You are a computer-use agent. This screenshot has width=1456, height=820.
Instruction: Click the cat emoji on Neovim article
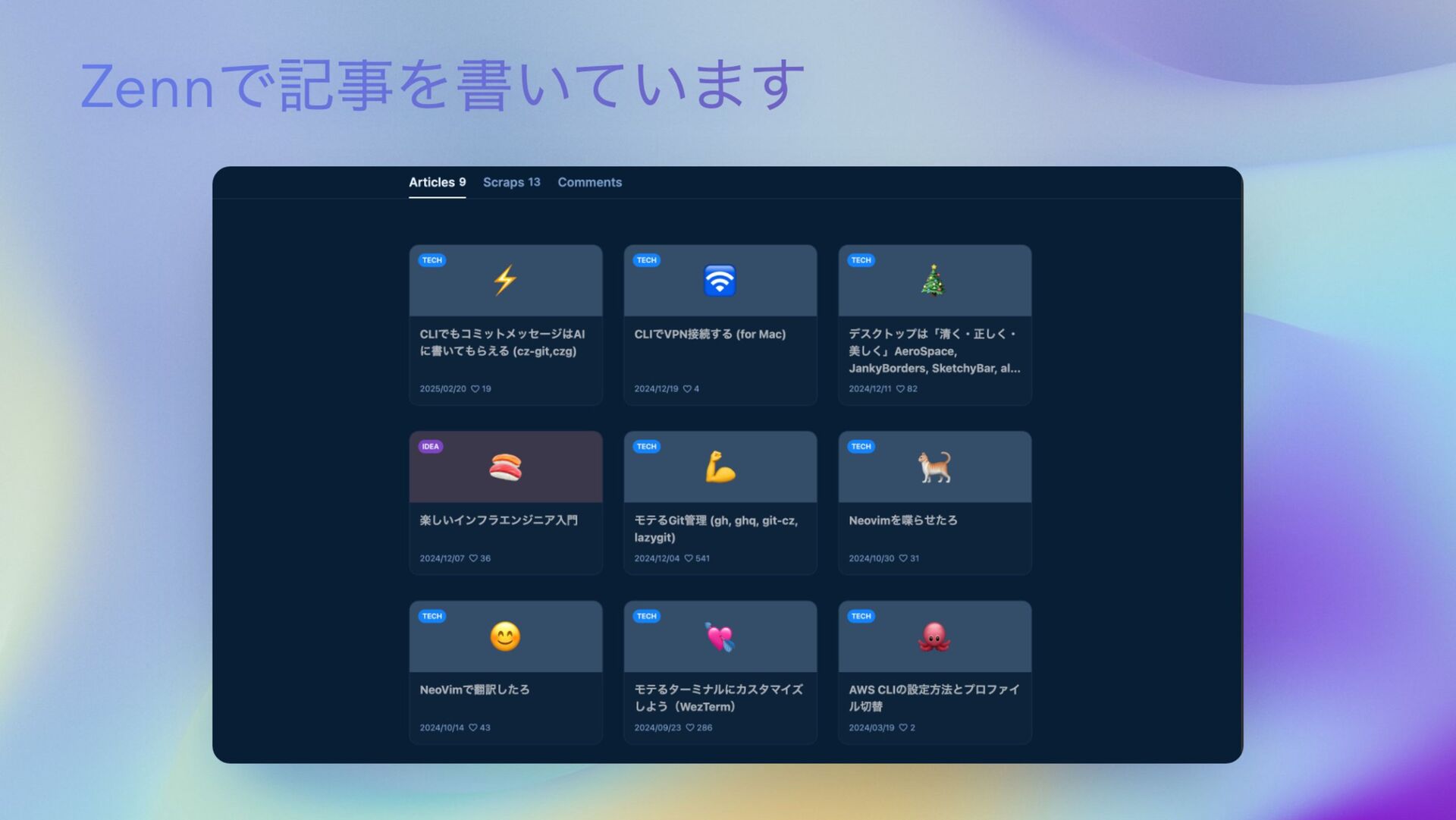coord(934,467)
